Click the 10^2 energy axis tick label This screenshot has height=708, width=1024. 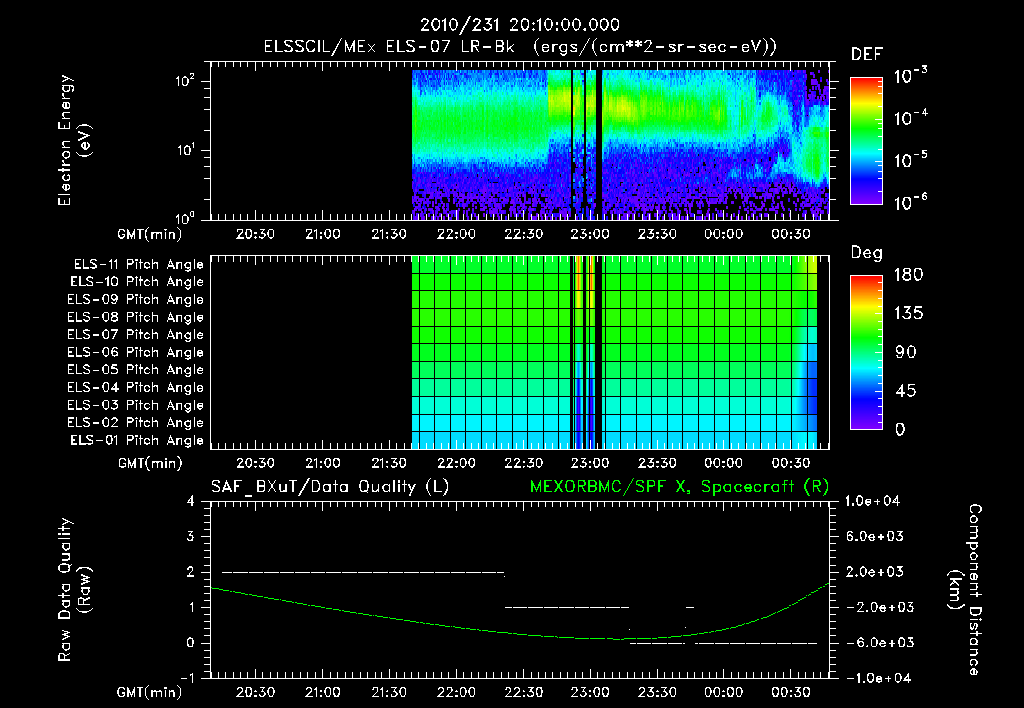[185, 80]
